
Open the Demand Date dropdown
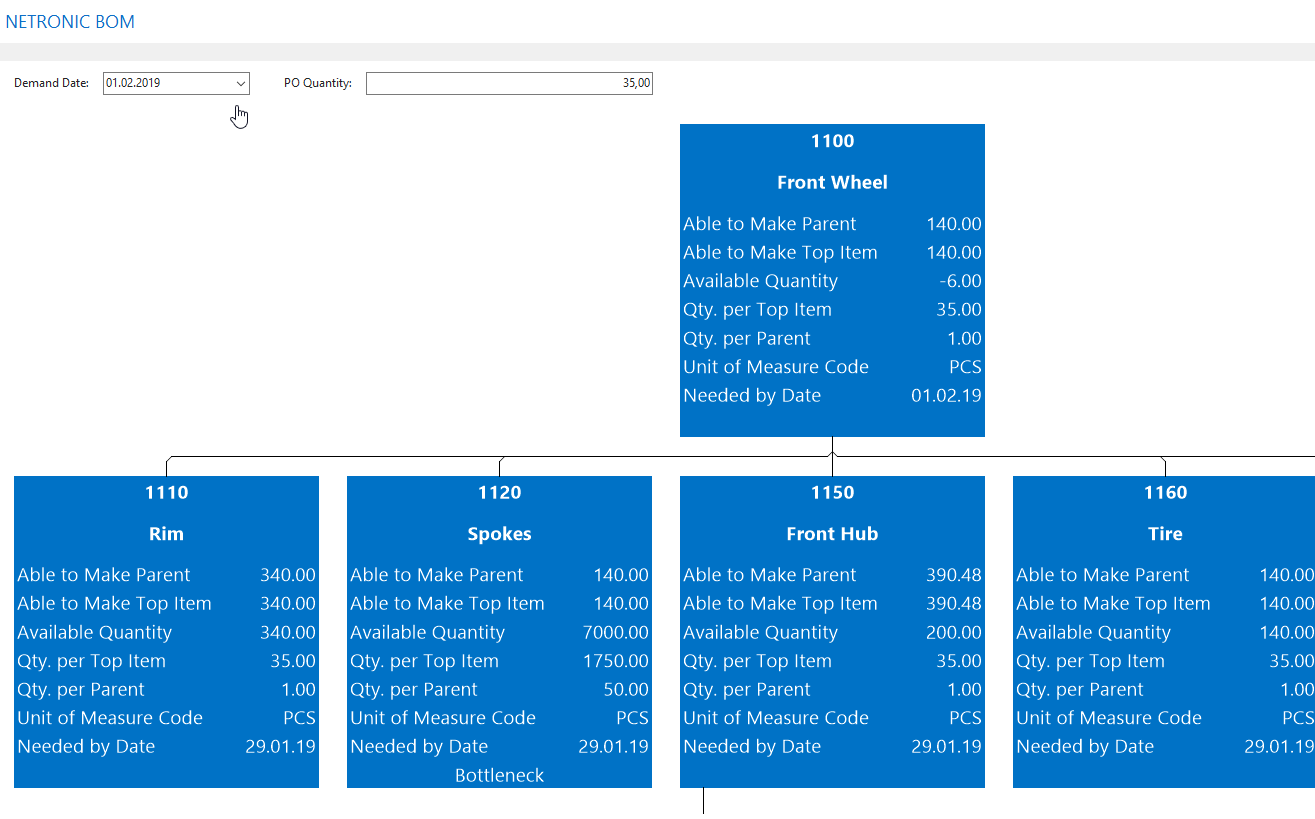240,83
